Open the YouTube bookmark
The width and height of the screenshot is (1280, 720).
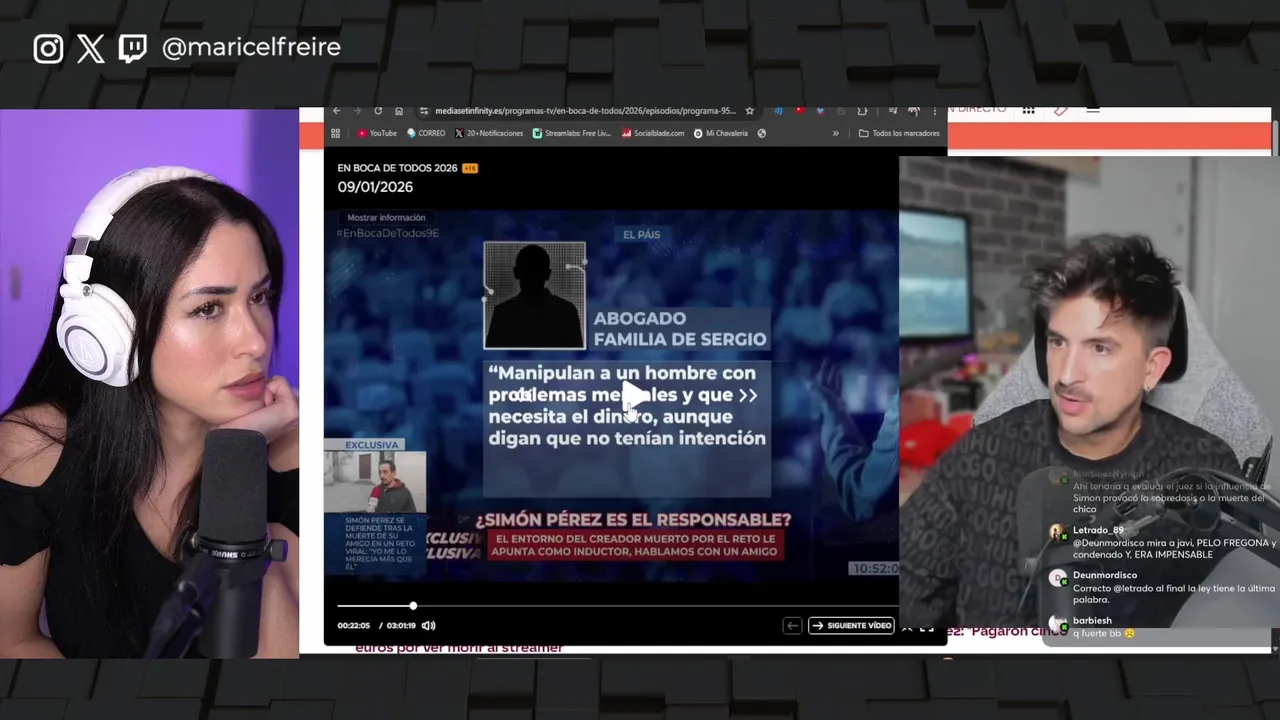click(377, 133)
